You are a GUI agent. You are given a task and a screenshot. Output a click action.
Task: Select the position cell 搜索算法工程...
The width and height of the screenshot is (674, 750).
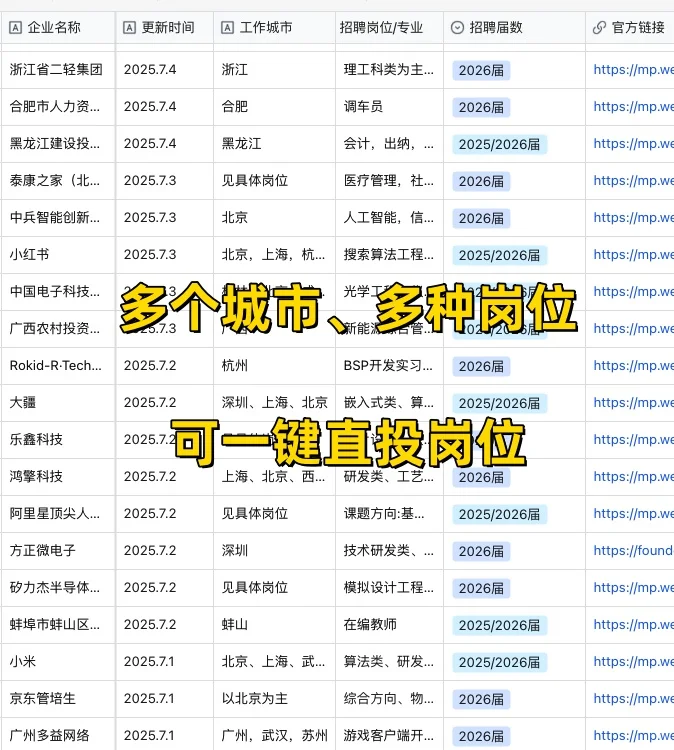(388, 254)
